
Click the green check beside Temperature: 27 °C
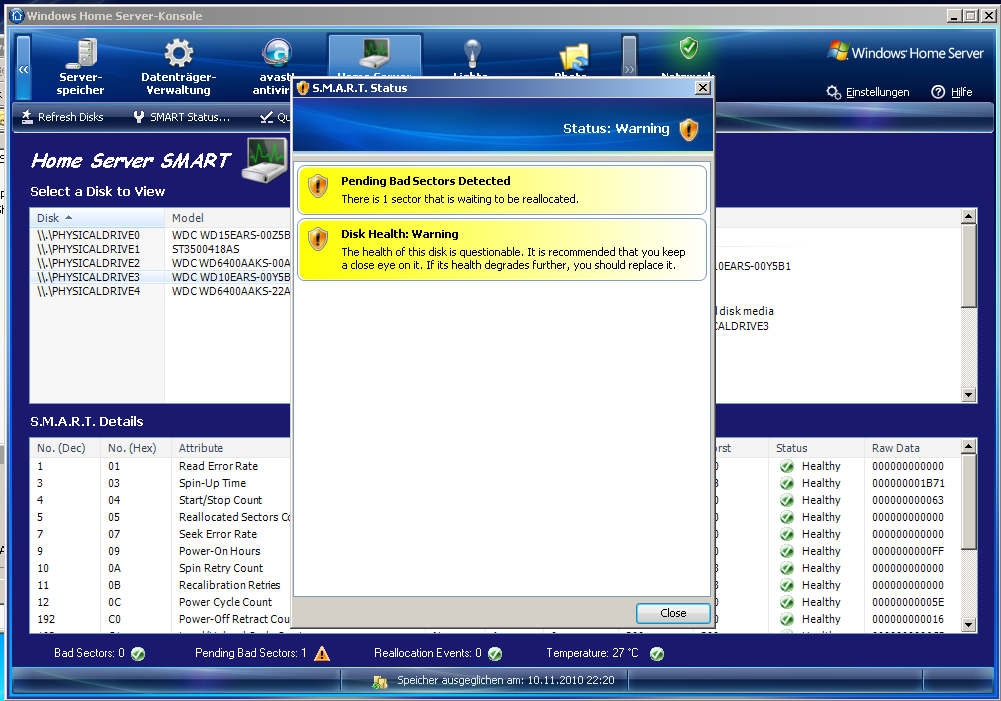657,654
